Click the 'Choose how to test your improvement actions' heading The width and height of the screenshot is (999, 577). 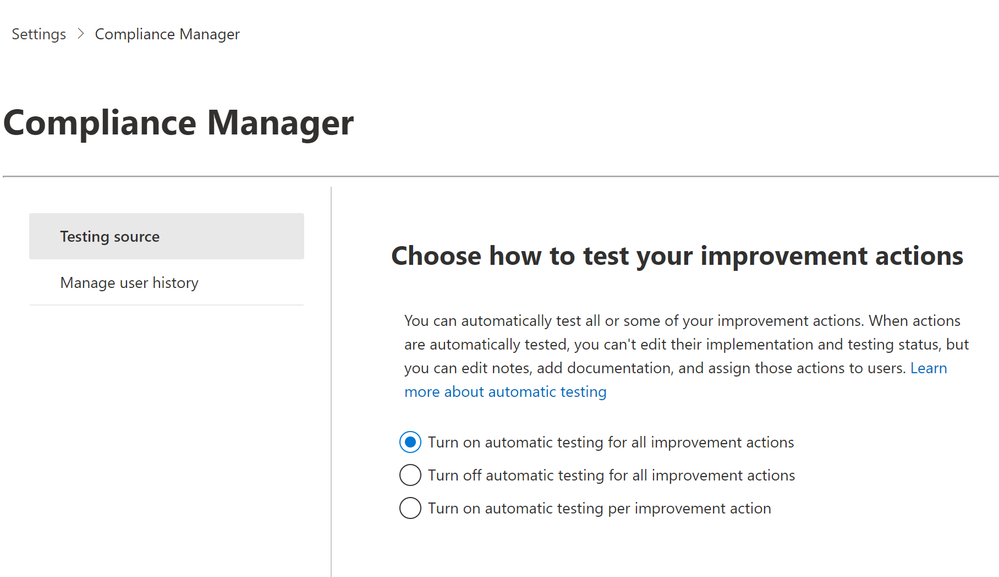click(x=677, y=256)
